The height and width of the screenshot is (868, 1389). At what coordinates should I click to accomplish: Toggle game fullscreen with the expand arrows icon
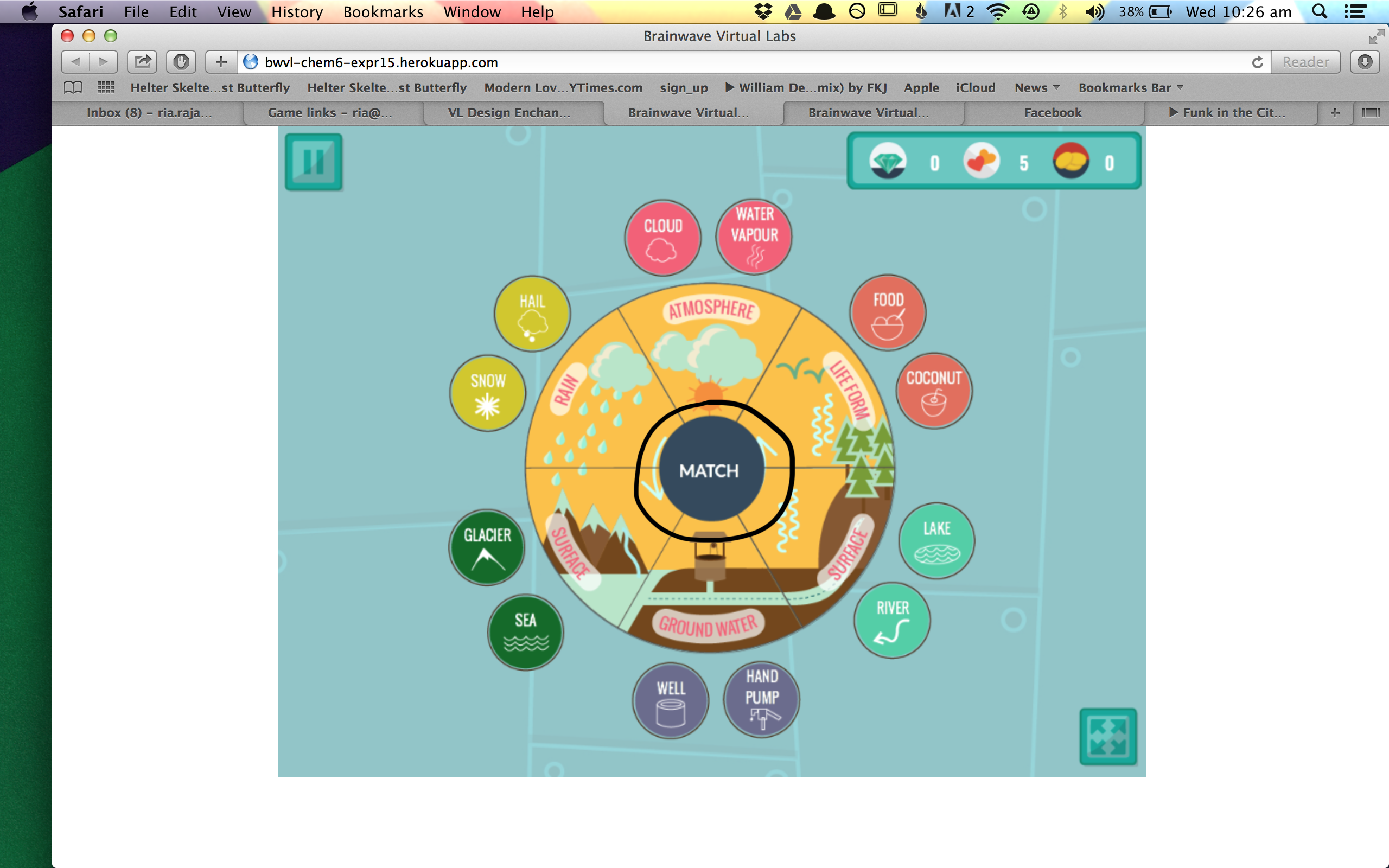pos(1108,737)
